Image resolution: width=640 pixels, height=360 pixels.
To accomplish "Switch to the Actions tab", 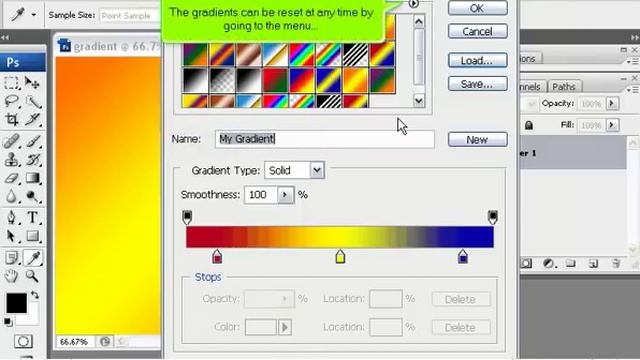I will (529, 59).
